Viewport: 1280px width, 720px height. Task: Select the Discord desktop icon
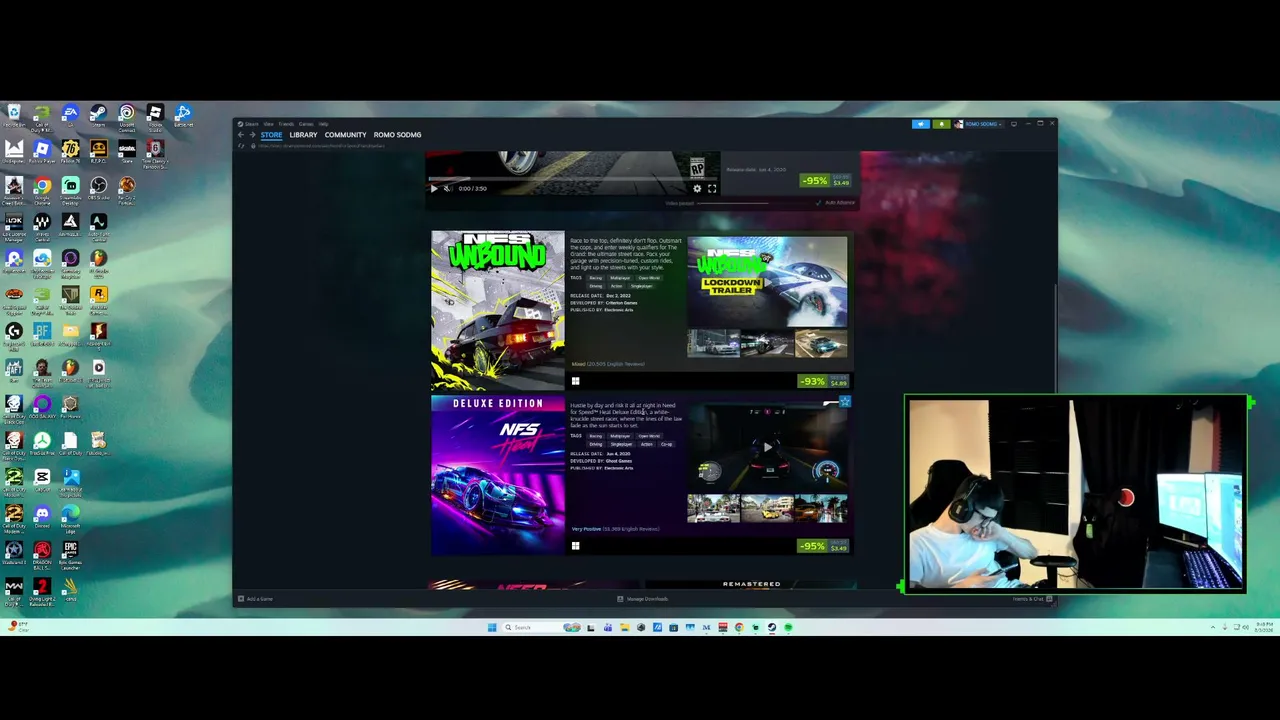pyautogui.click(x=42, y=517)
